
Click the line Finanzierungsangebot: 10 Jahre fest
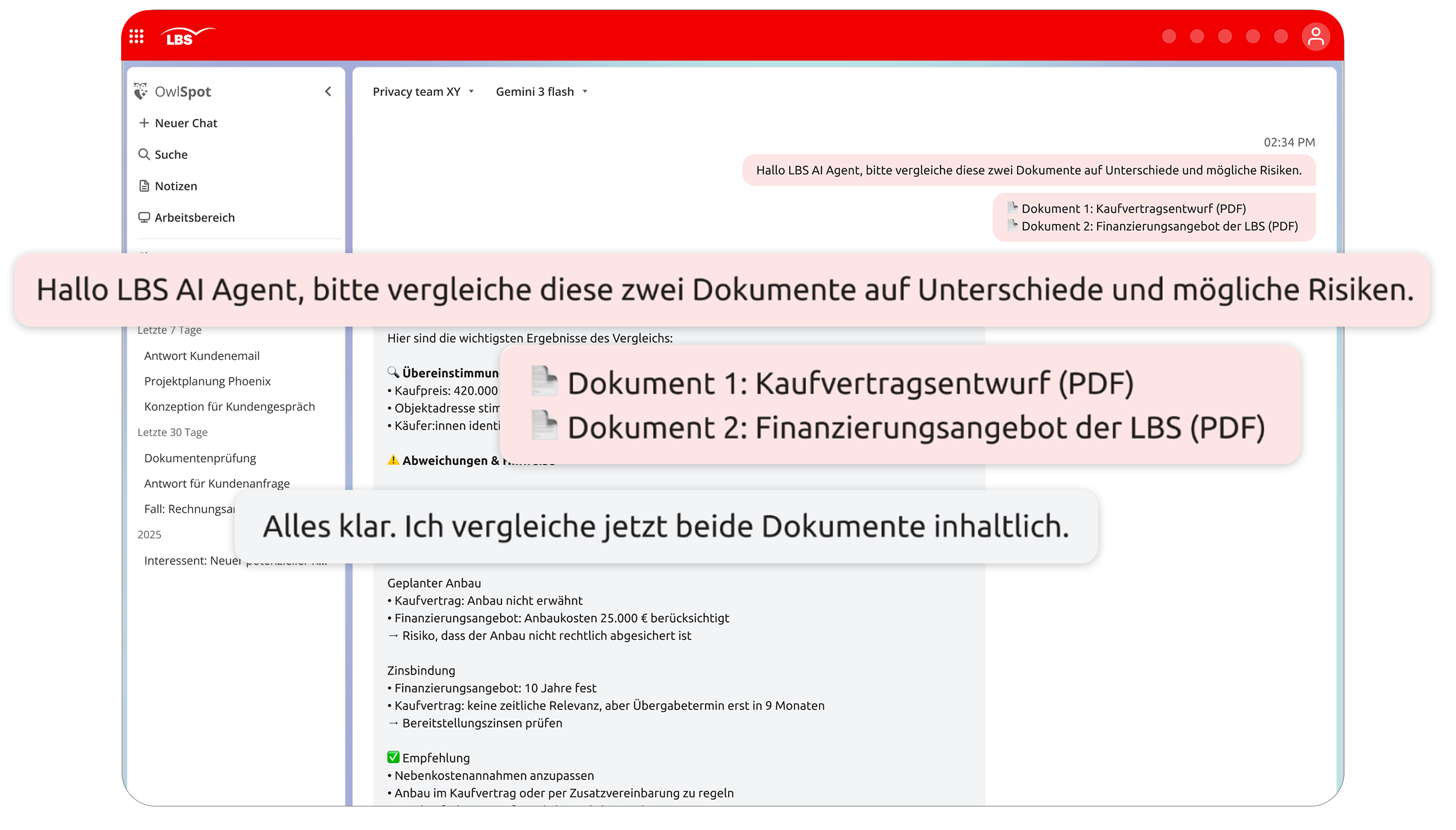tap(492, 688)
